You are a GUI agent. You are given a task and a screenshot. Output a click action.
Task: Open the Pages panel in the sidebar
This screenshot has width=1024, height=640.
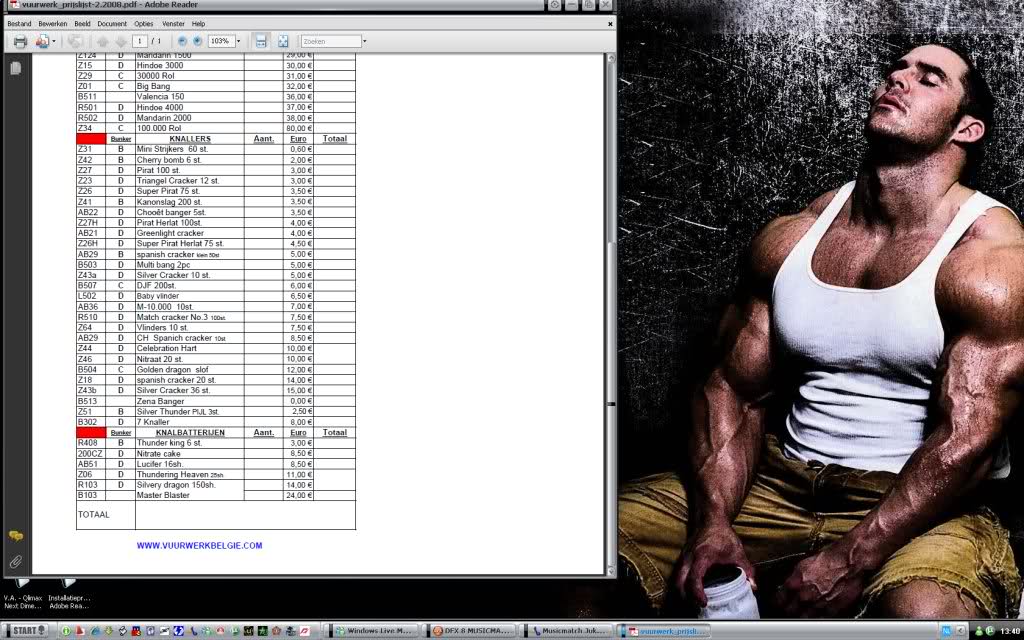tap(15, 68)
